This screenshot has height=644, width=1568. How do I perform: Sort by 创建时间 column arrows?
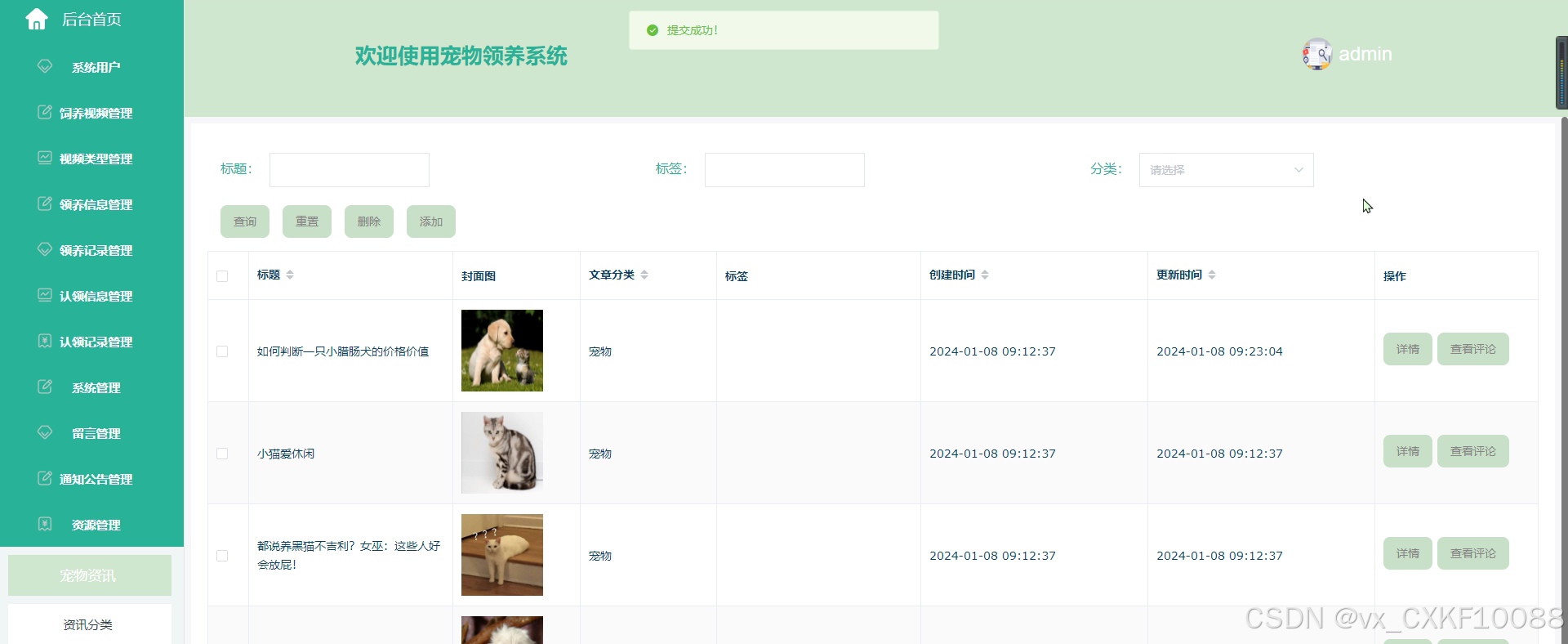click(985, 275)
